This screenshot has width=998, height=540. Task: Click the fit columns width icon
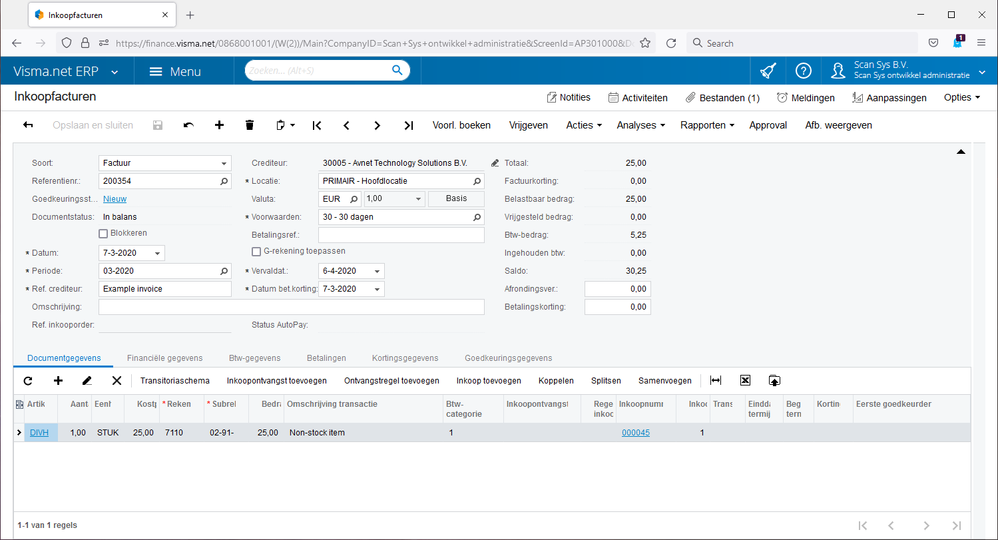tap(715, 381)
